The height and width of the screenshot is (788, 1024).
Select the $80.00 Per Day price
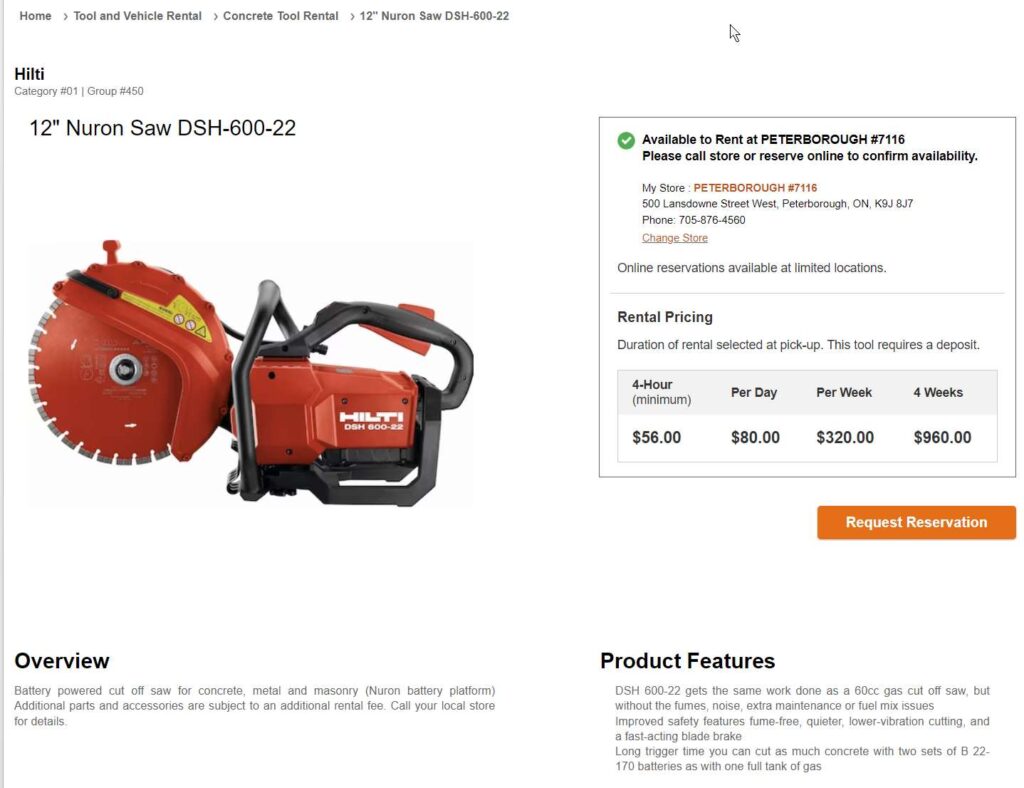point(755,437)
